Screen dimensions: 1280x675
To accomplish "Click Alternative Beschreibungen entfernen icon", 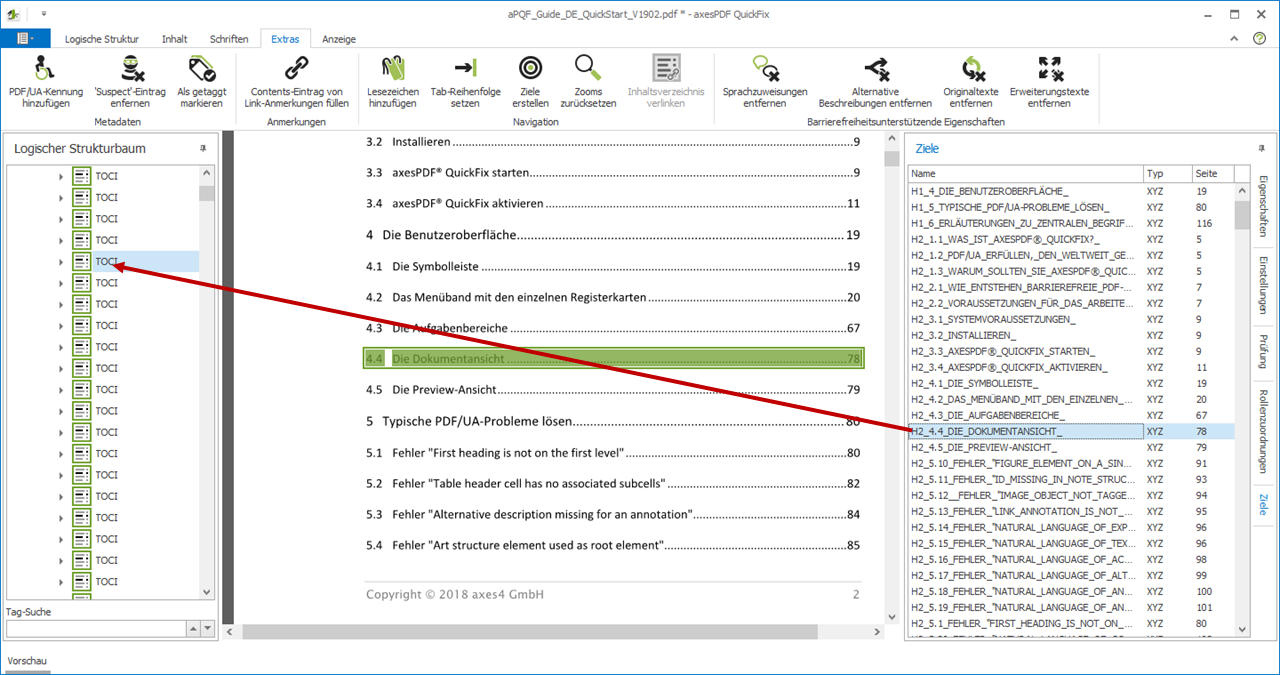I will [875, 68].
